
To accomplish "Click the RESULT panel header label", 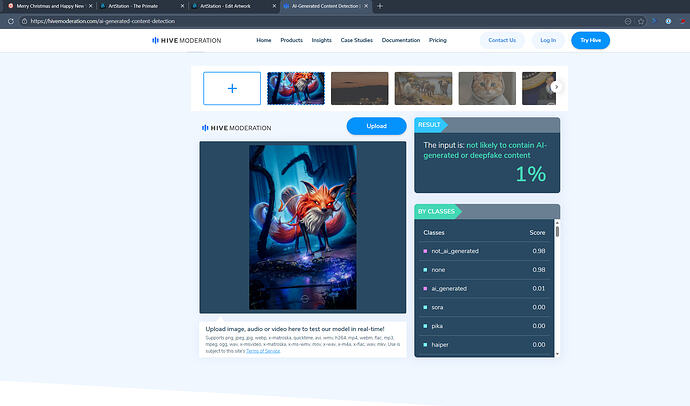I will [429, 125].
